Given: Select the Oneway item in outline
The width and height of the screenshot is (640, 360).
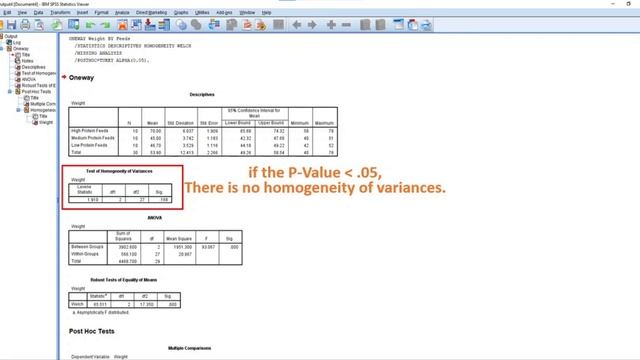Looking at the screenshot, I should click(x=20, y=49).
